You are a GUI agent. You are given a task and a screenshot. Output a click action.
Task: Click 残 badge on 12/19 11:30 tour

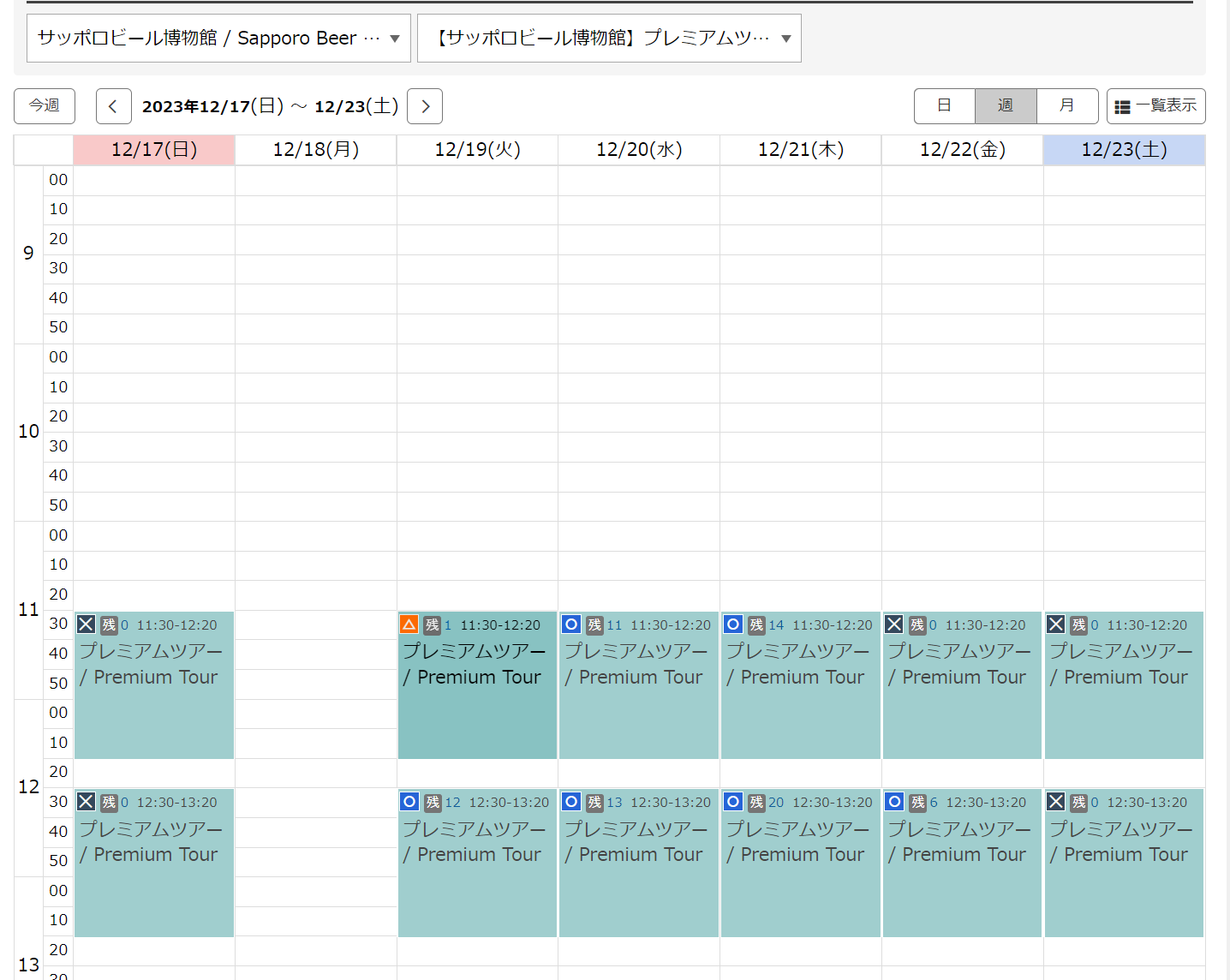433,625
